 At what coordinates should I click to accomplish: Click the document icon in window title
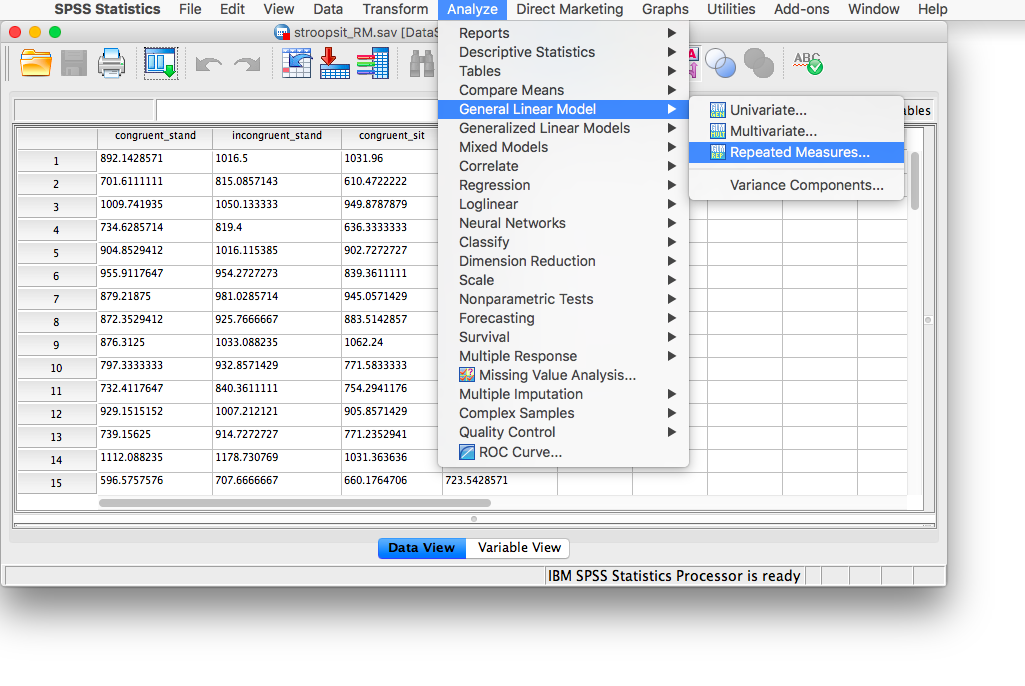click(282, 32)
